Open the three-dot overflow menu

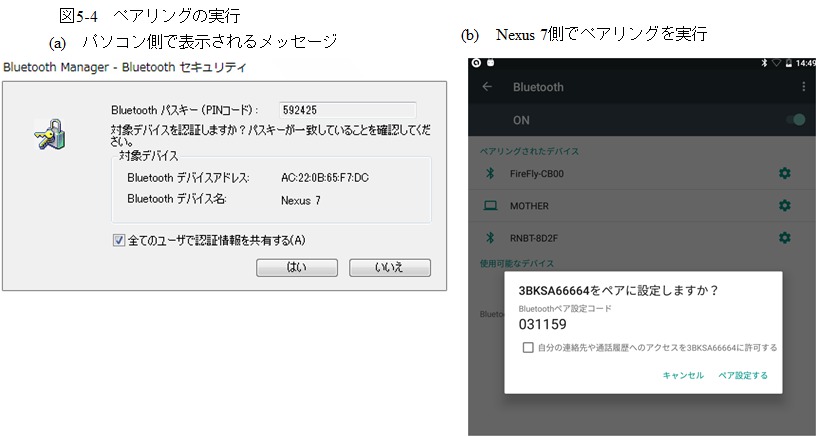(x=803, y=87)
